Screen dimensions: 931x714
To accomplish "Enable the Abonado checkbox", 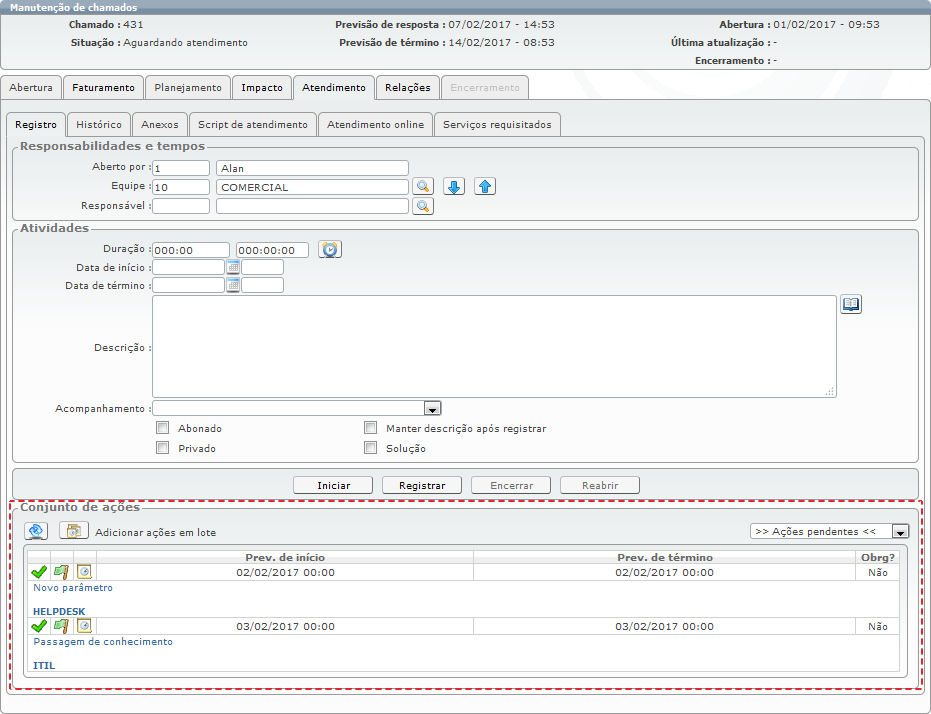I will pos(163,428).
